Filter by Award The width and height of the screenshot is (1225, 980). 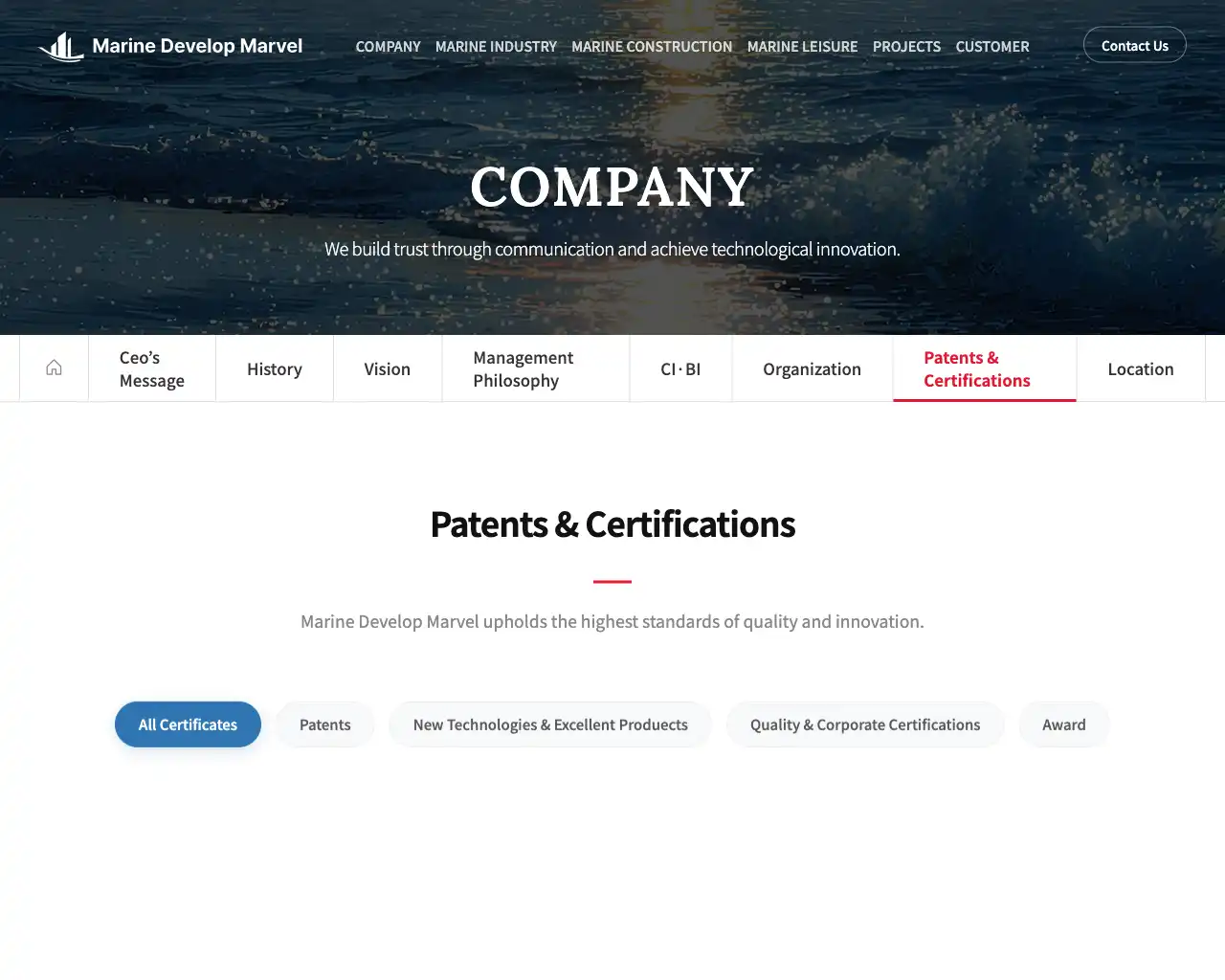1064,724
